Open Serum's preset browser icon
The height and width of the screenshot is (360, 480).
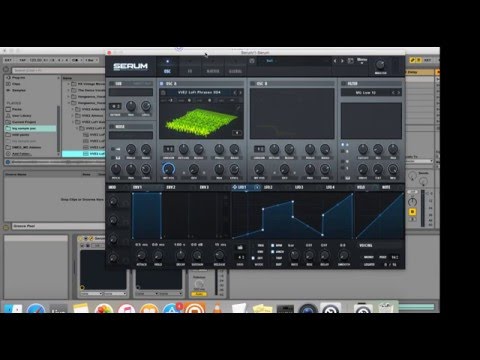(351, 61)
